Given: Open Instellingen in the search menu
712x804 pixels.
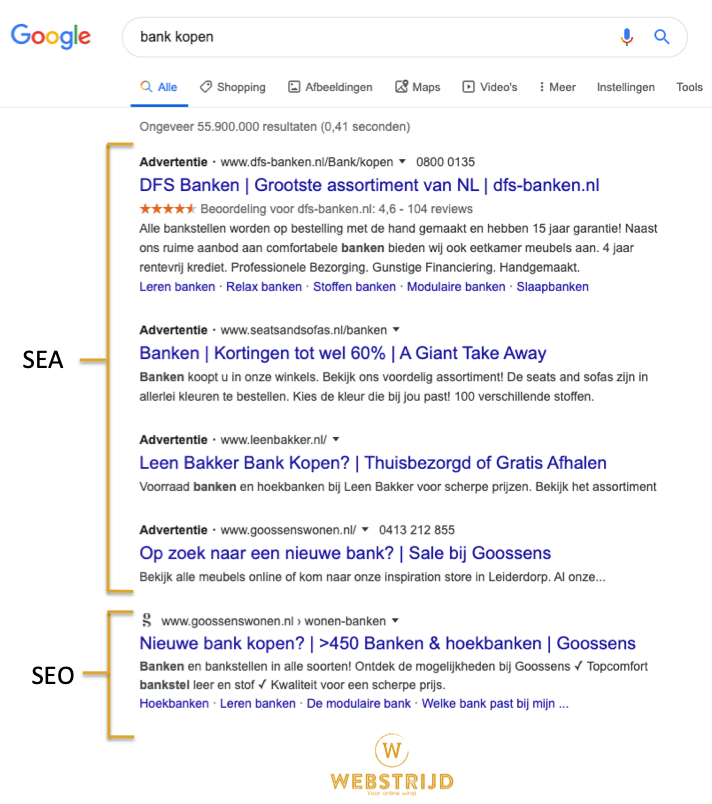Looking at the screenshot, I should click(626, 87).
